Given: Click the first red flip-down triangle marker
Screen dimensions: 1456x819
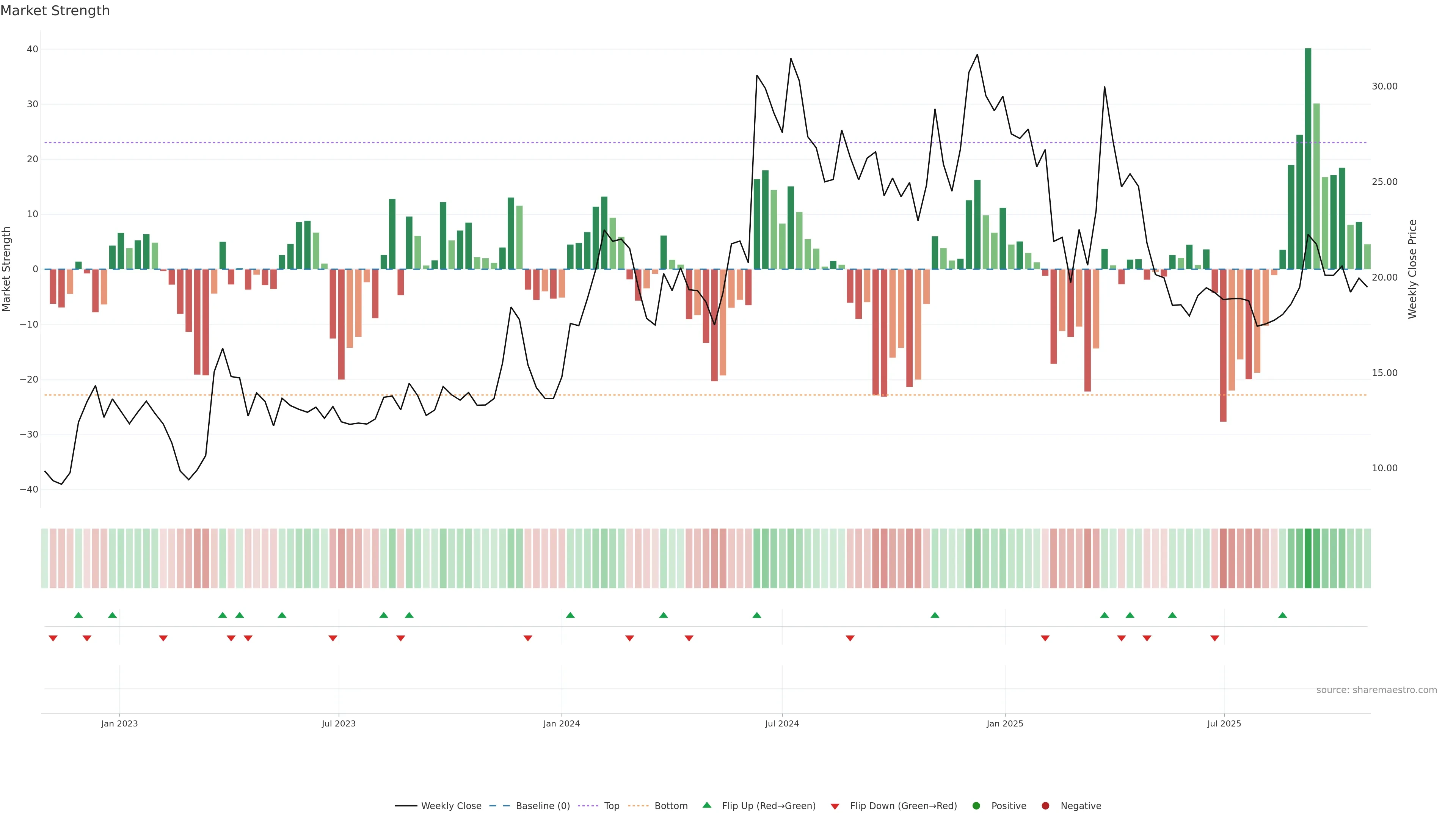Looking at the screenshot, I should tap(53, 638).
